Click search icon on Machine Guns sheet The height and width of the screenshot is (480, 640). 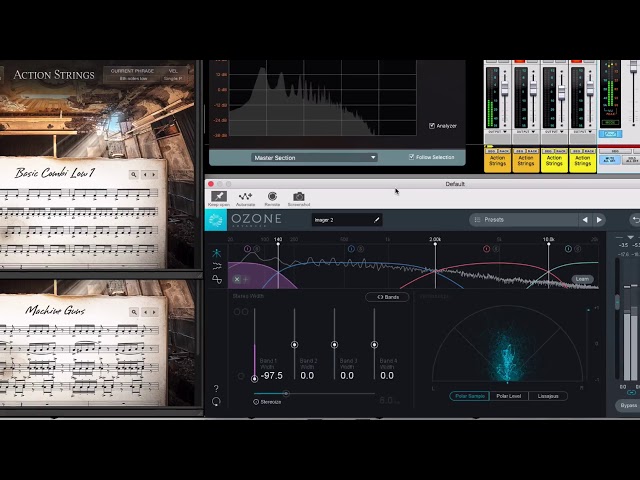(134, 312)
